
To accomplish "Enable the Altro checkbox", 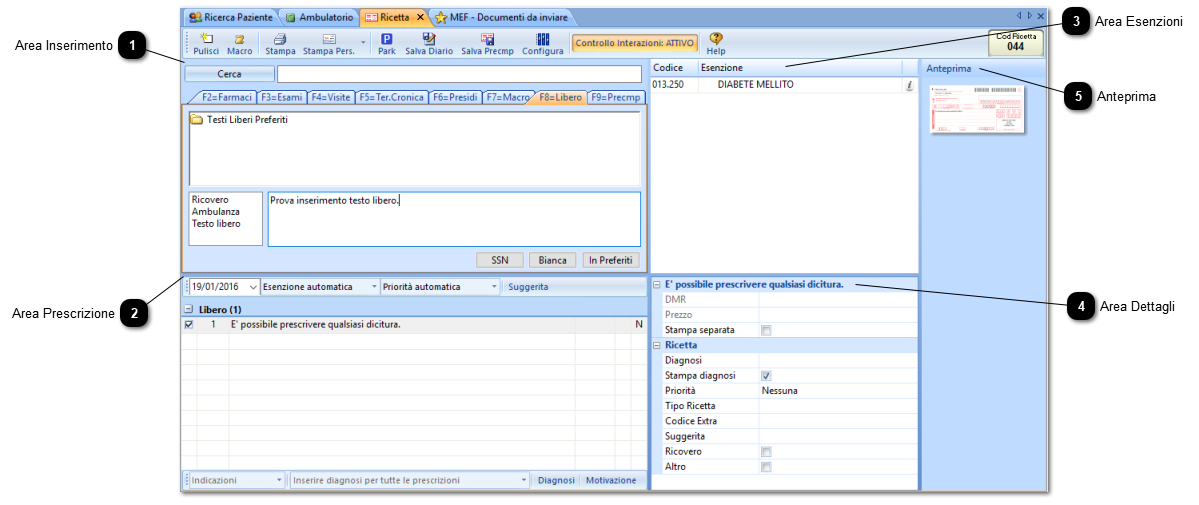I will 766,467.
